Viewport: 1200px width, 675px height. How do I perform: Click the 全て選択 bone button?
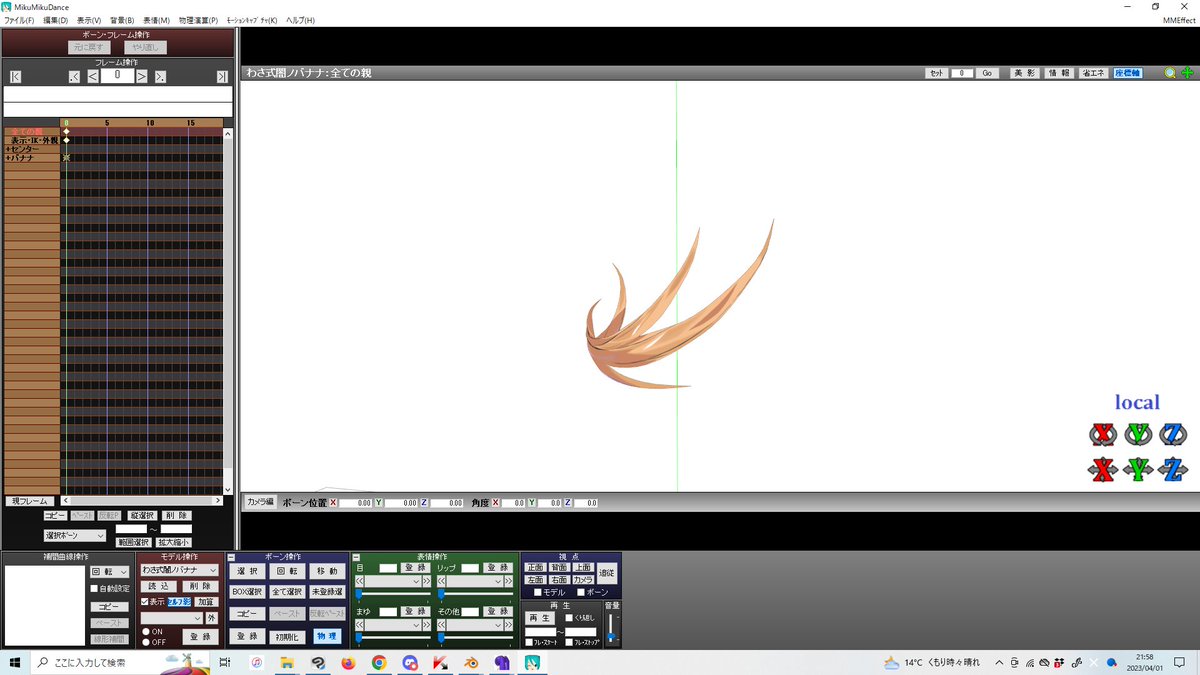(286, 591)
